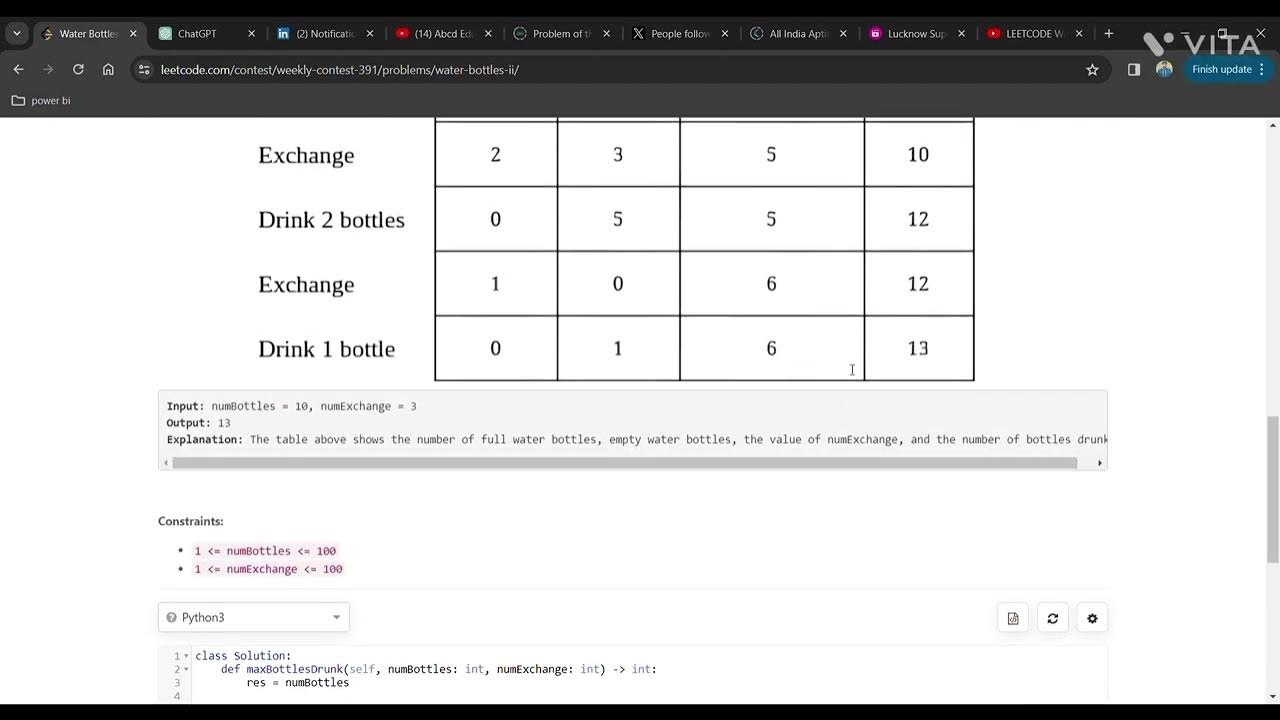Switch to the LinkedIn Notifications tab
The height and width of the screenshot is (720, 1280).
tap(325, 33)
